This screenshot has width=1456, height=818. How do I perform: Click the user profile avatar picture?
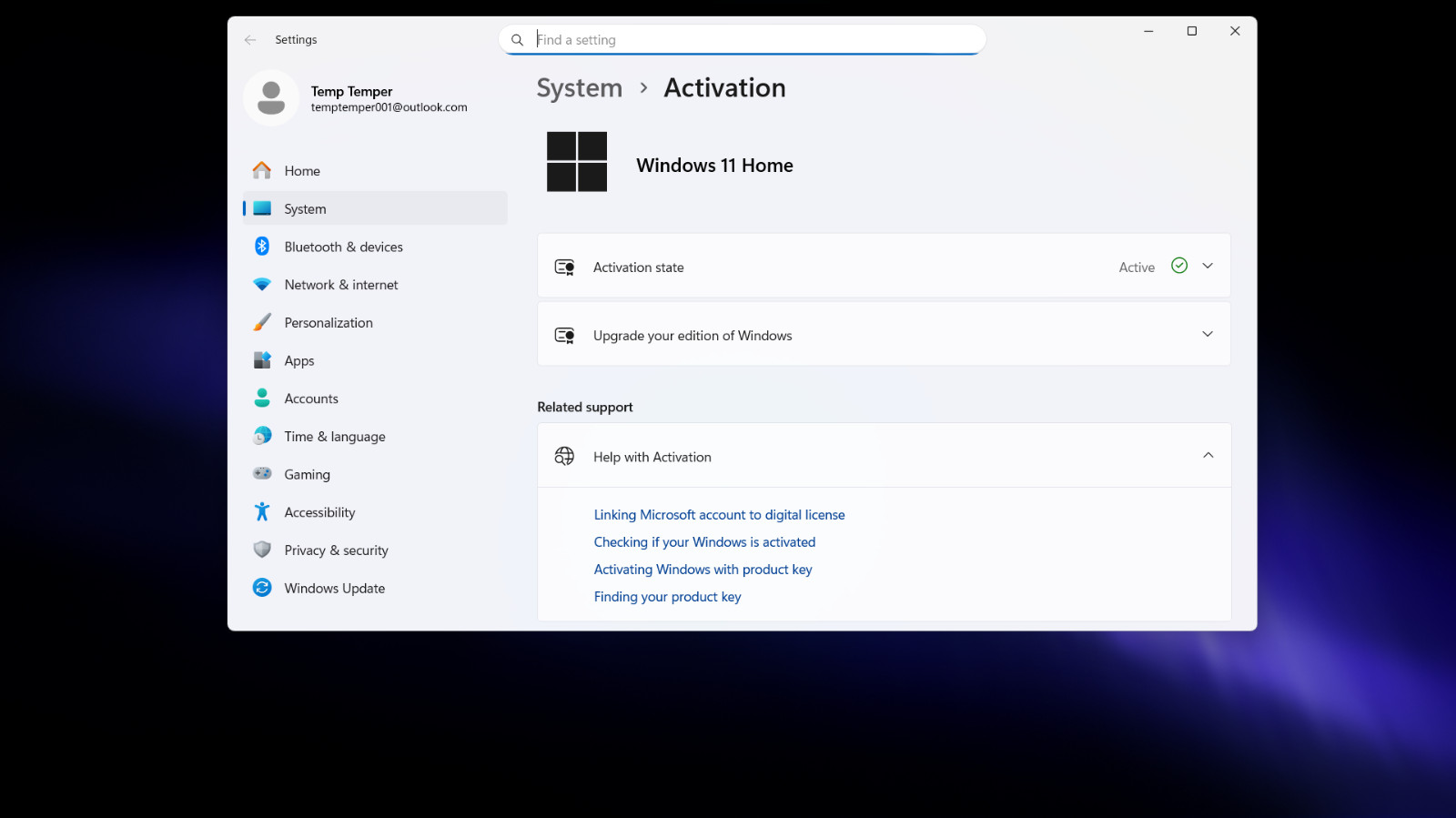tap(271, 97)
